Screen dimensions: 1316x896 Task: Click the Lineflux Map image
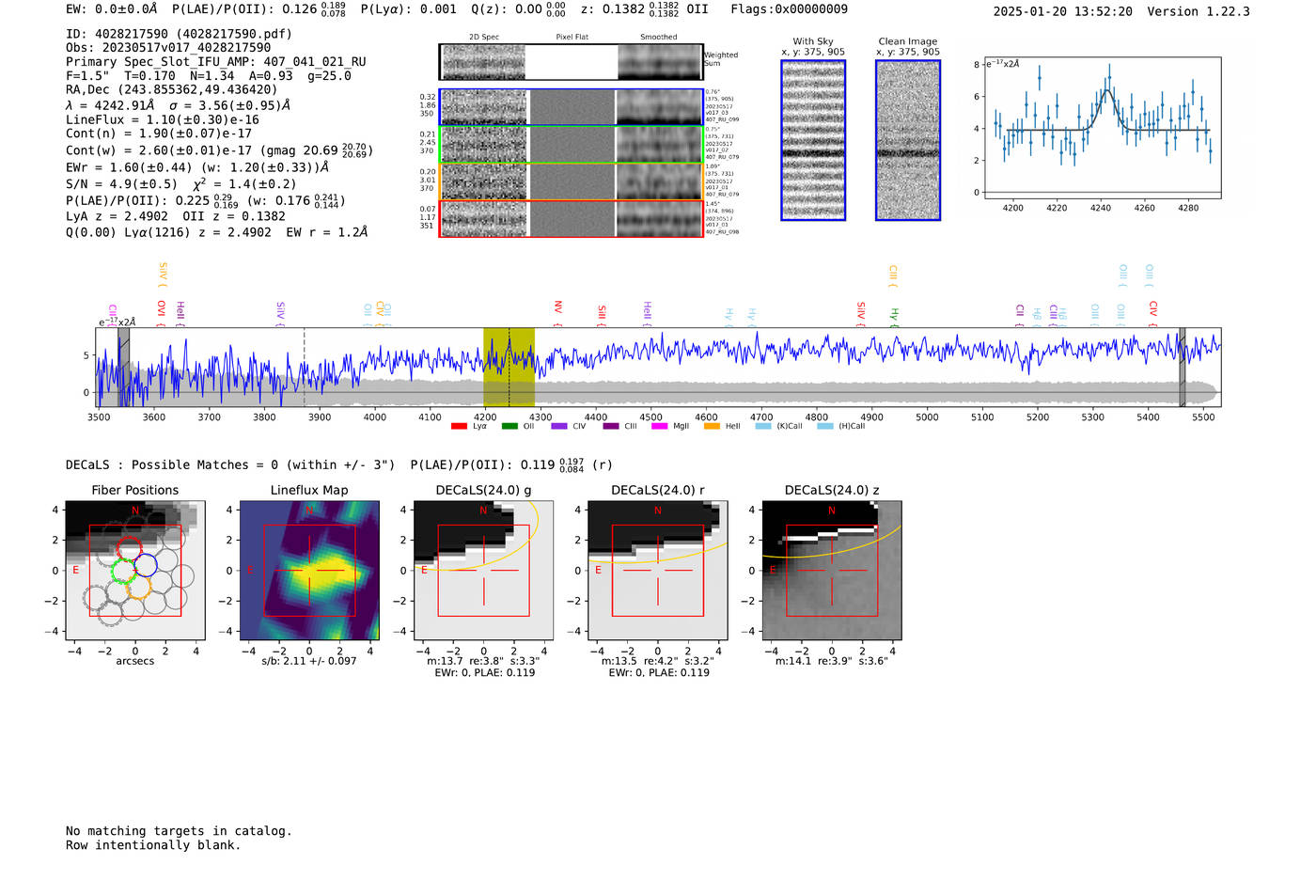(309, 571)
